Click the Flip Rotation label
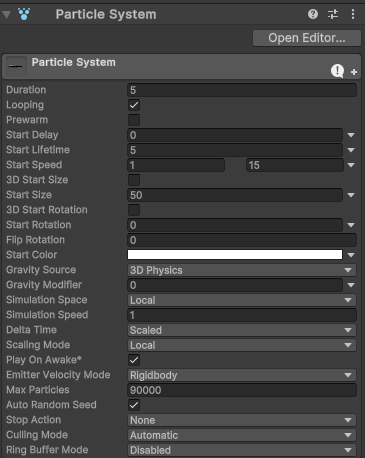Image resolution: width=365 pixels, height=458 pixels. click(35, 240)
